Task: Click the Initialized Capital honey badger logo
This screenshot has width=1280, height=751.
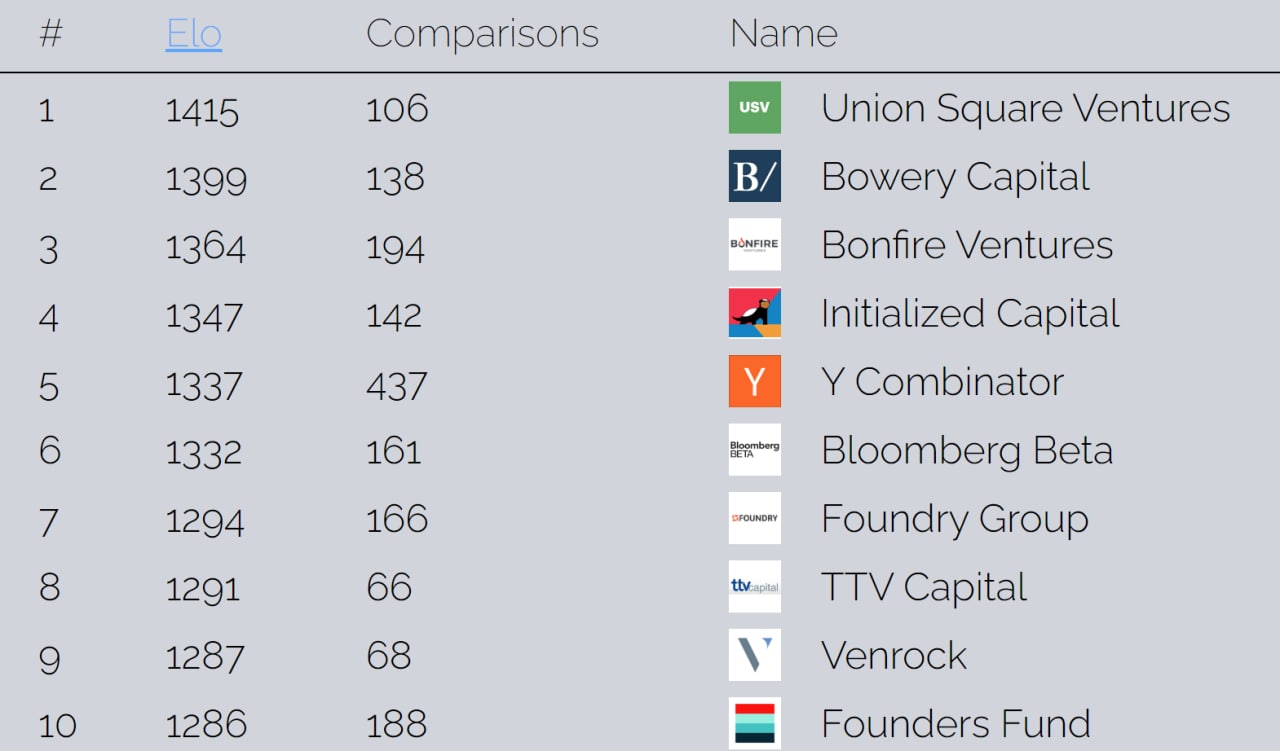Action: (x=754, y=313)
